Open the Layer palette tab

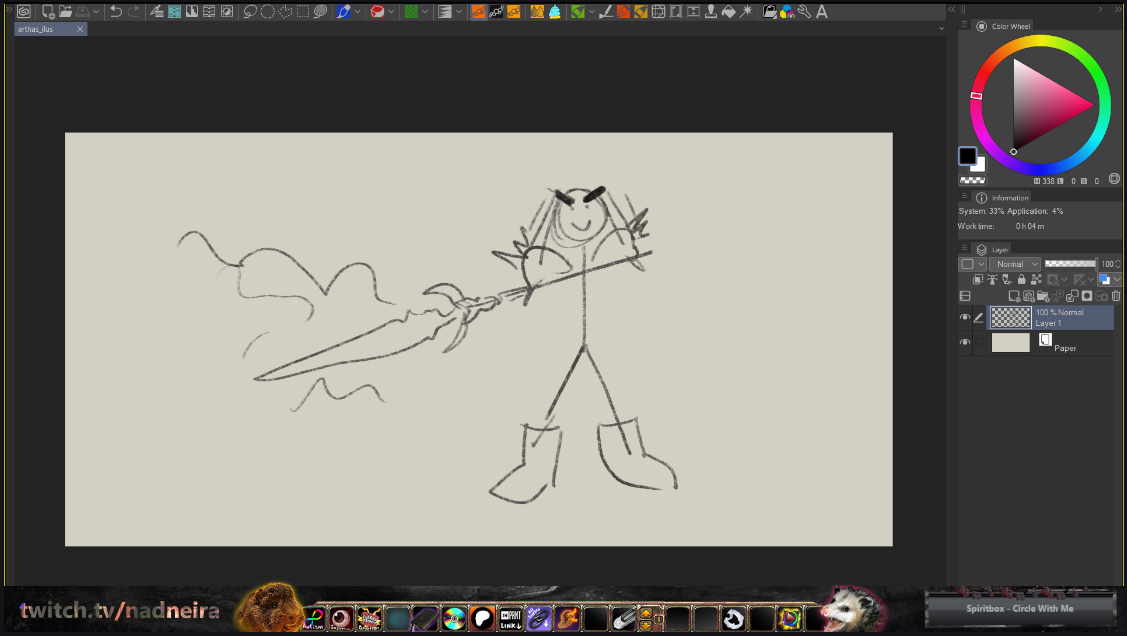click(x=1000, y=249)
